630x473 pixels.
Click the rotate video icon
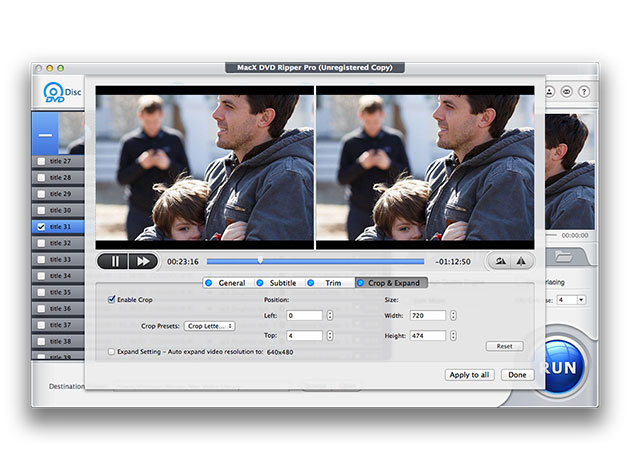coord(500,262)
